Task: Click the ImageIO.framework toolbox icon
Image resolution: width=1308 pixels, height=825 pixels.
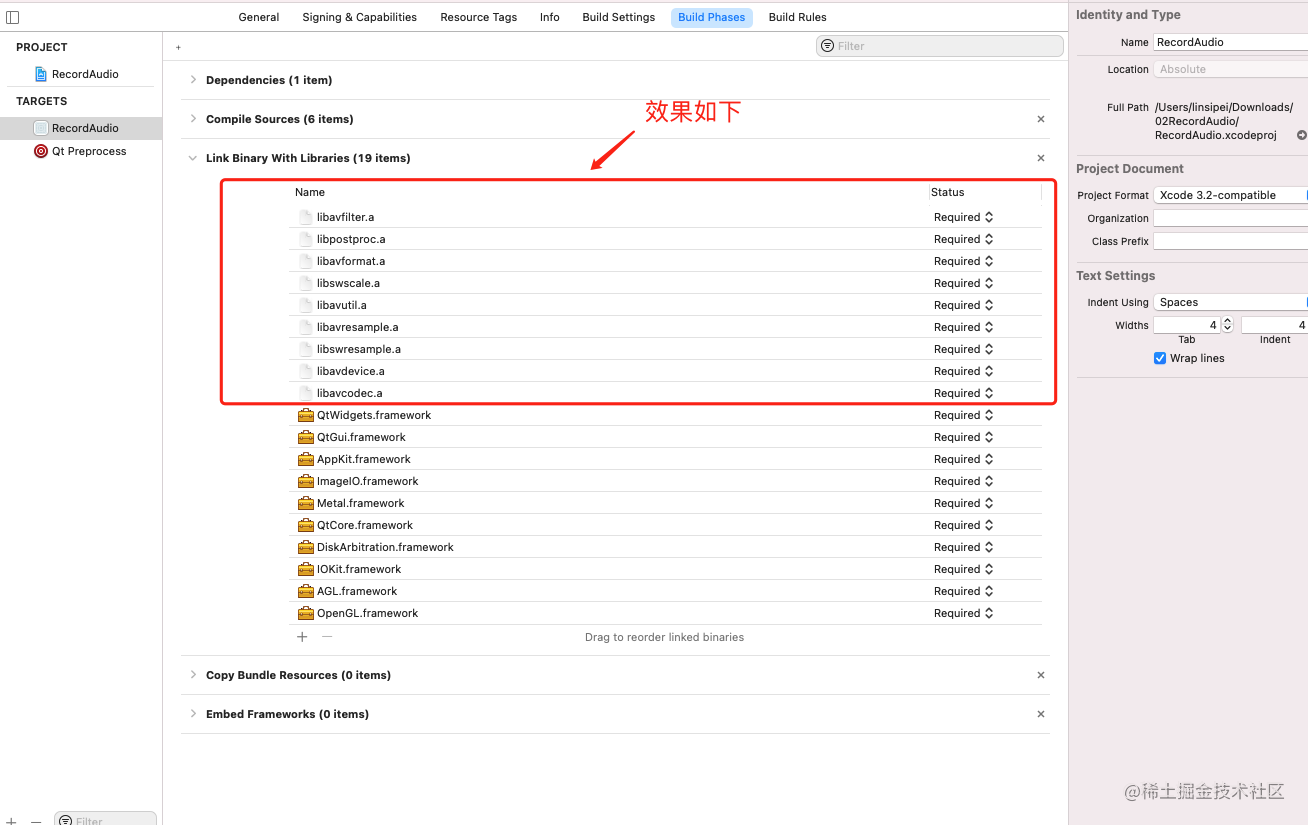Action: pos(306,481)
